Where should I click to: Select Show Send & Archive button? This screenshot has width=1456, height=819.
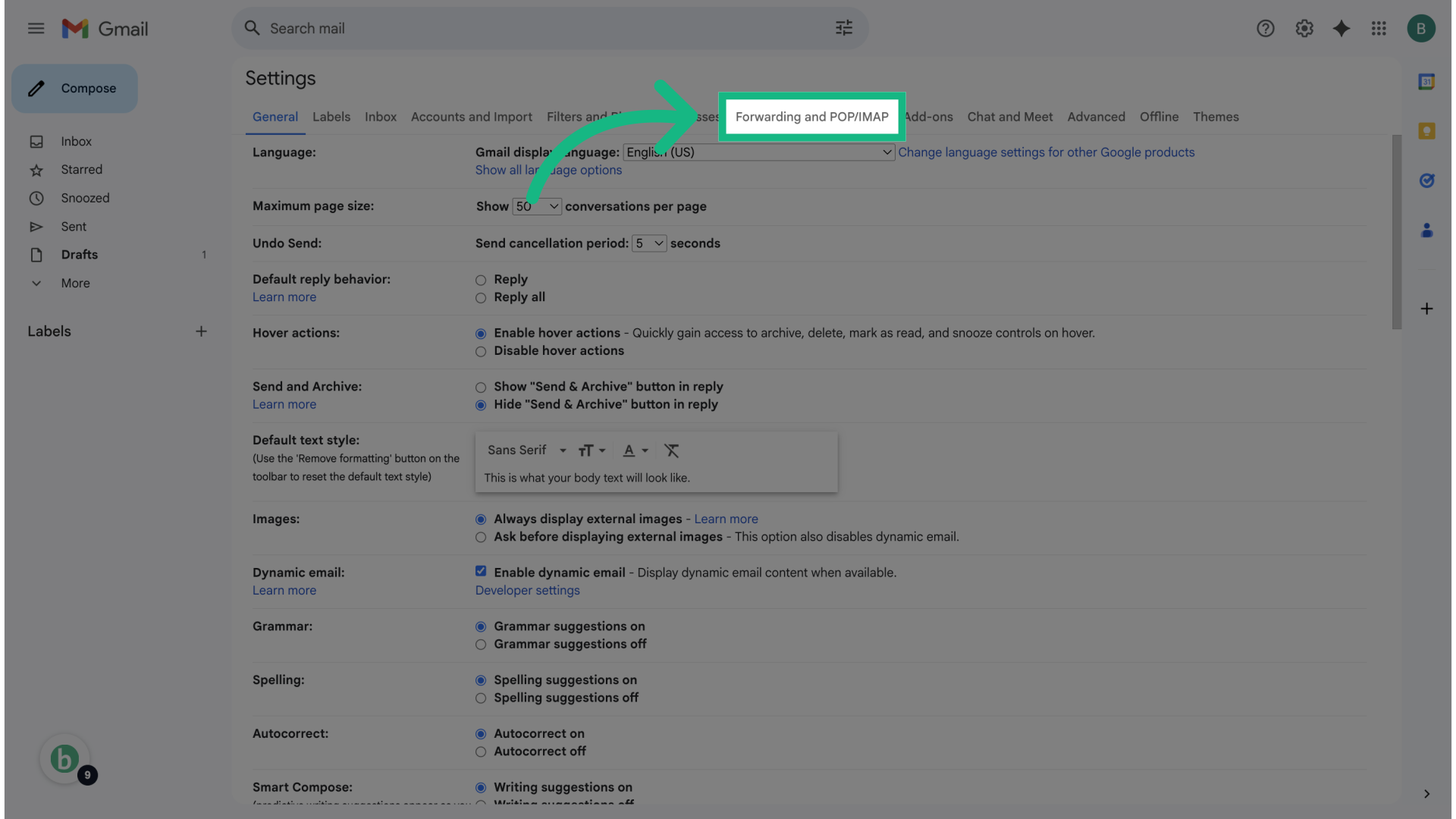pyautogui.click(x=481, y=388)
